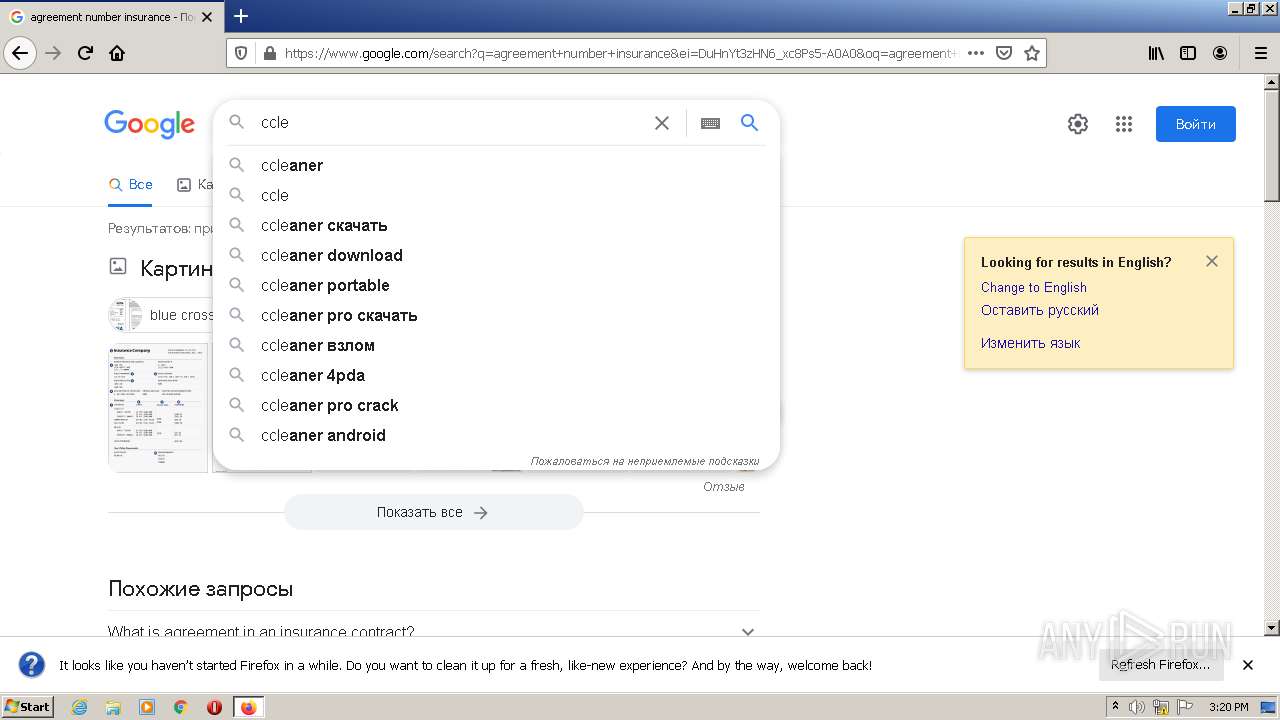The image size is (1280, 720).
Task: Show site security padlock info
Action: click(268, 53)
